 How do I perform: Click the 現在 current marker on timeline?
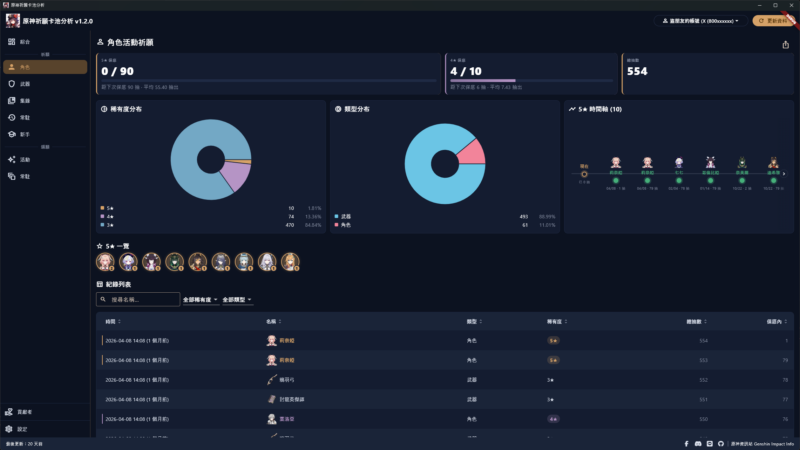click(584, 174)
